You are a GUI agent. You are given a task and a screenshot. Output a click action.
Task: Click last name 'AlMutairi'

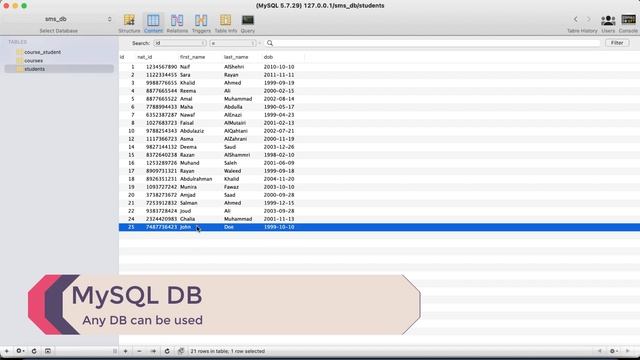[x=235, y=123]
